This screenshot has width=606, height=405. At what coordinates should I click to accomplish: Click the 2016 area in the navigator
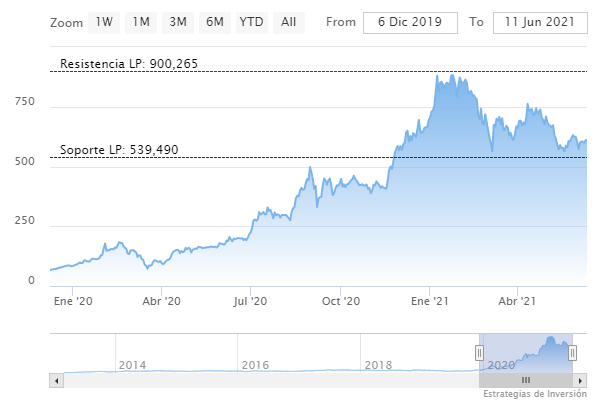pyautogui.click(x=255, y=365)
